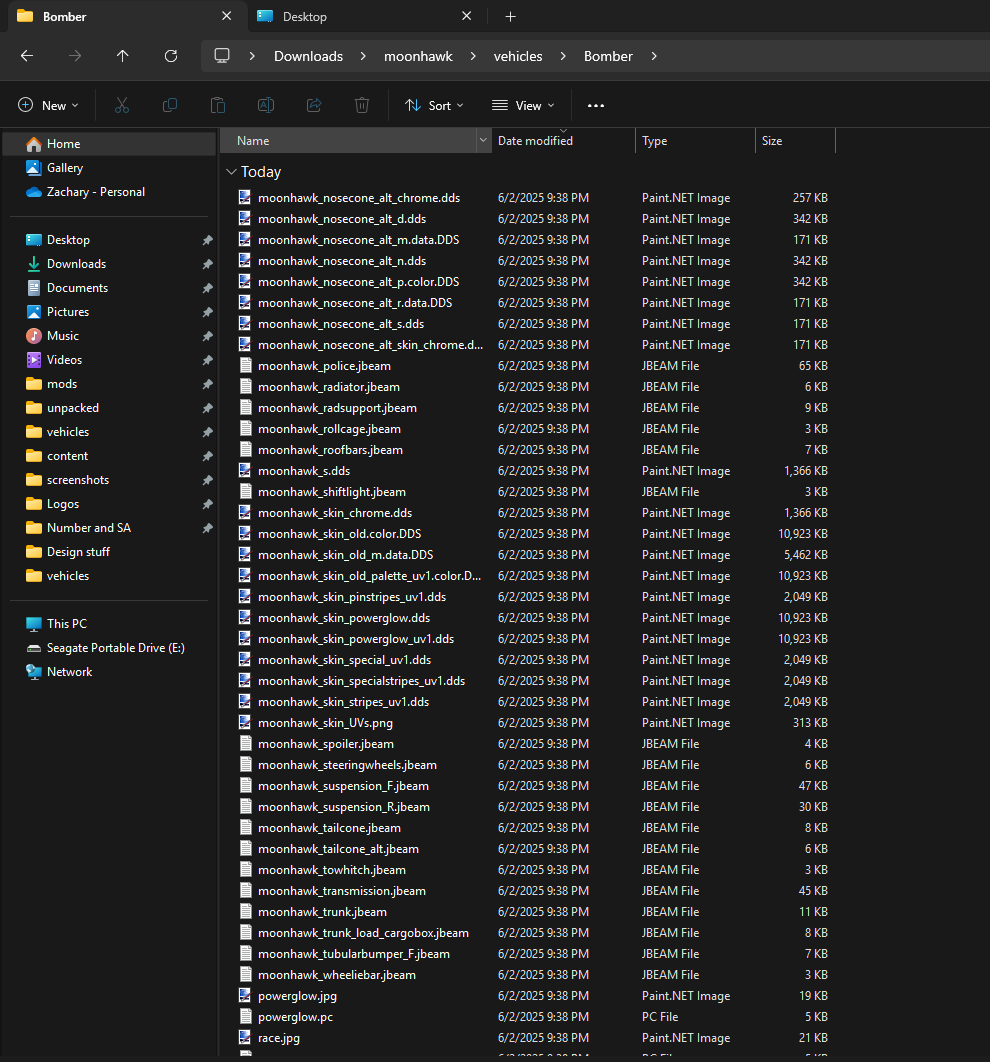This screenshot has height=1062, width=990.
Task: Add a new tab with plus button
Action: pyautogui.click(x=511, y=17)
